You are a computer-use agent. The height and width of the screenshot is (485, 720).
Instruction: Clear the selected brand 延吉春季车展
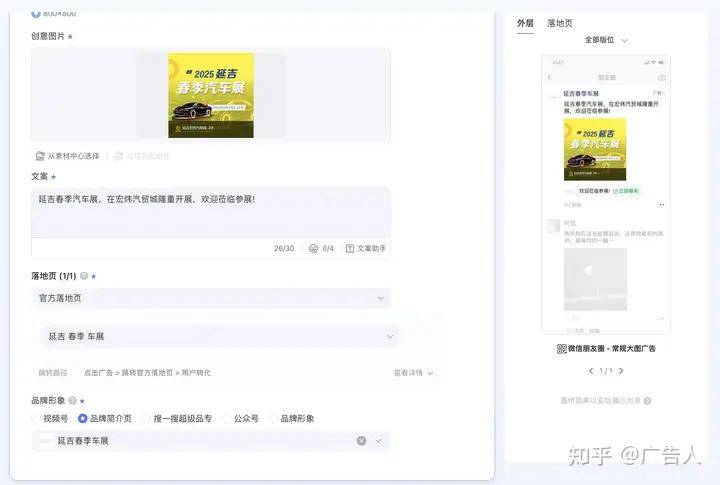[x=361, y=440]
